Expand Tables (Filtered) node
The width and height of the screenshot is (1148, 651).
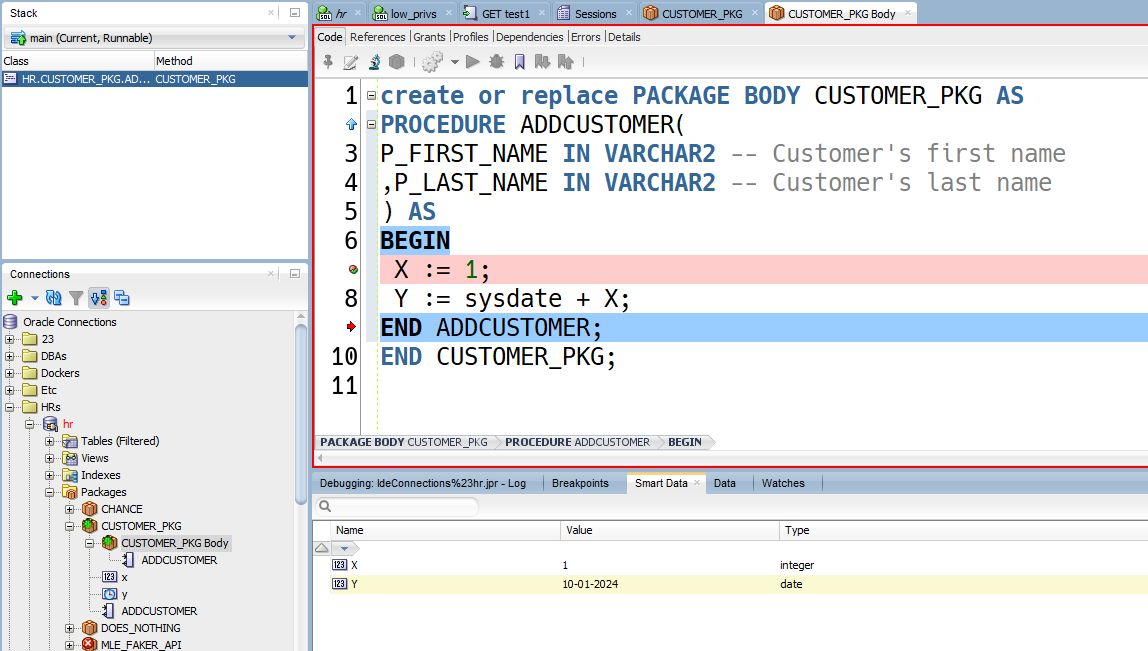coord(49,441)
